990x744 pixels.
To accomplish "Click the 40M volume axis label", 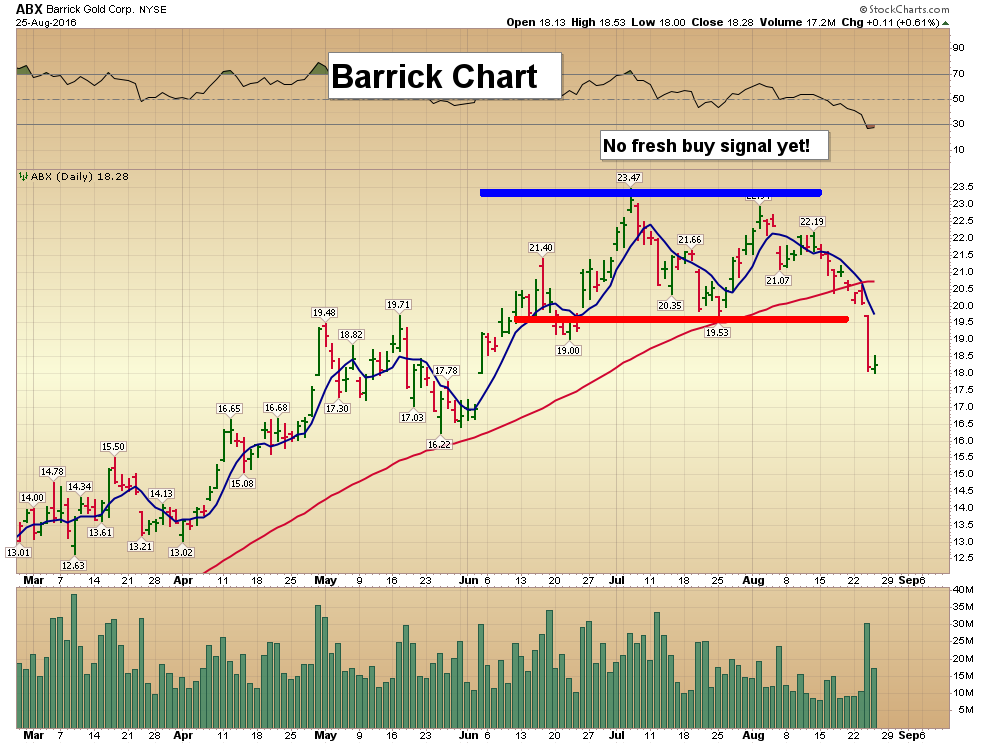I will [963, 589].
